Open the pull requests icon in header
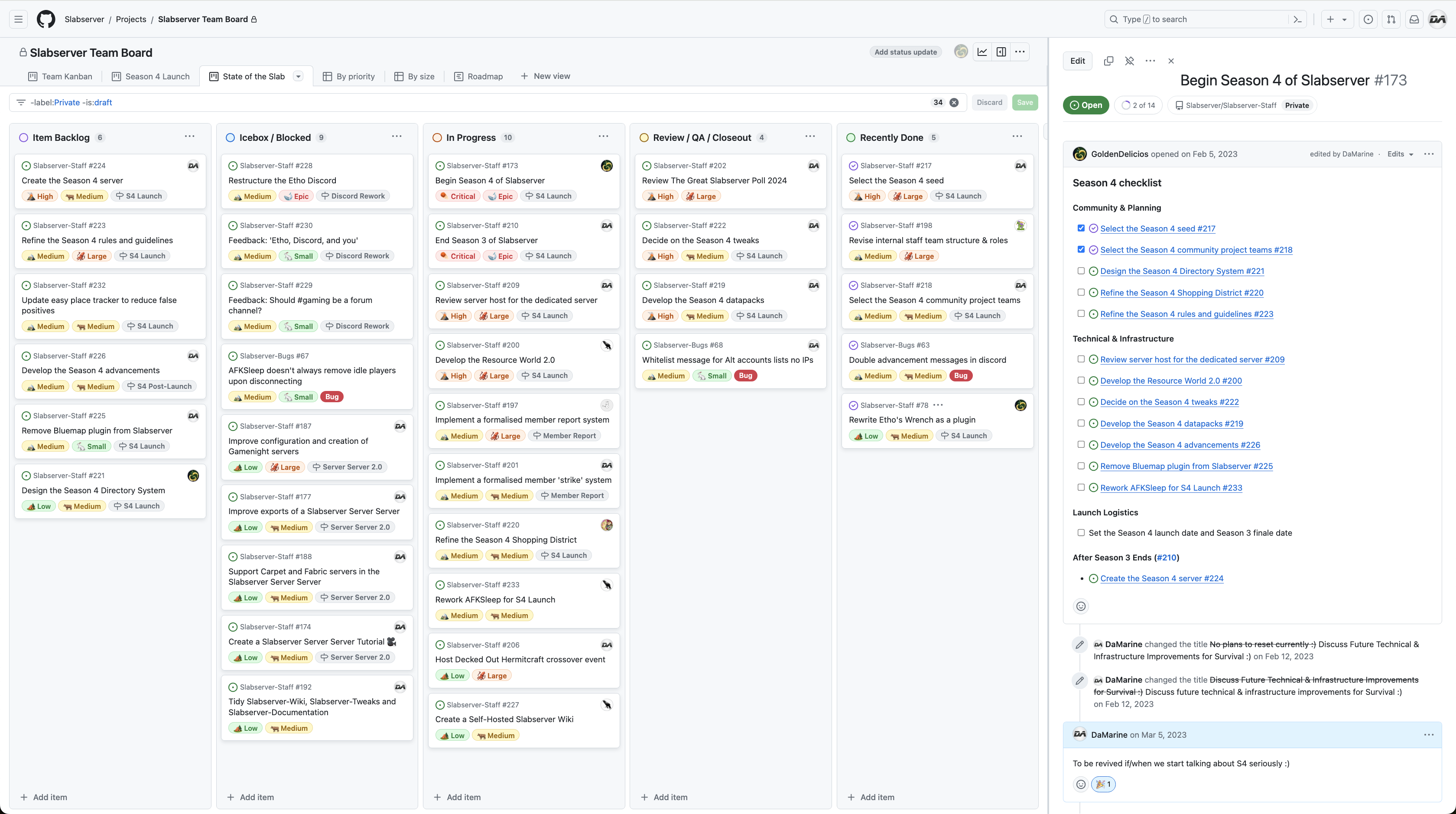 tap(1391, 19)
